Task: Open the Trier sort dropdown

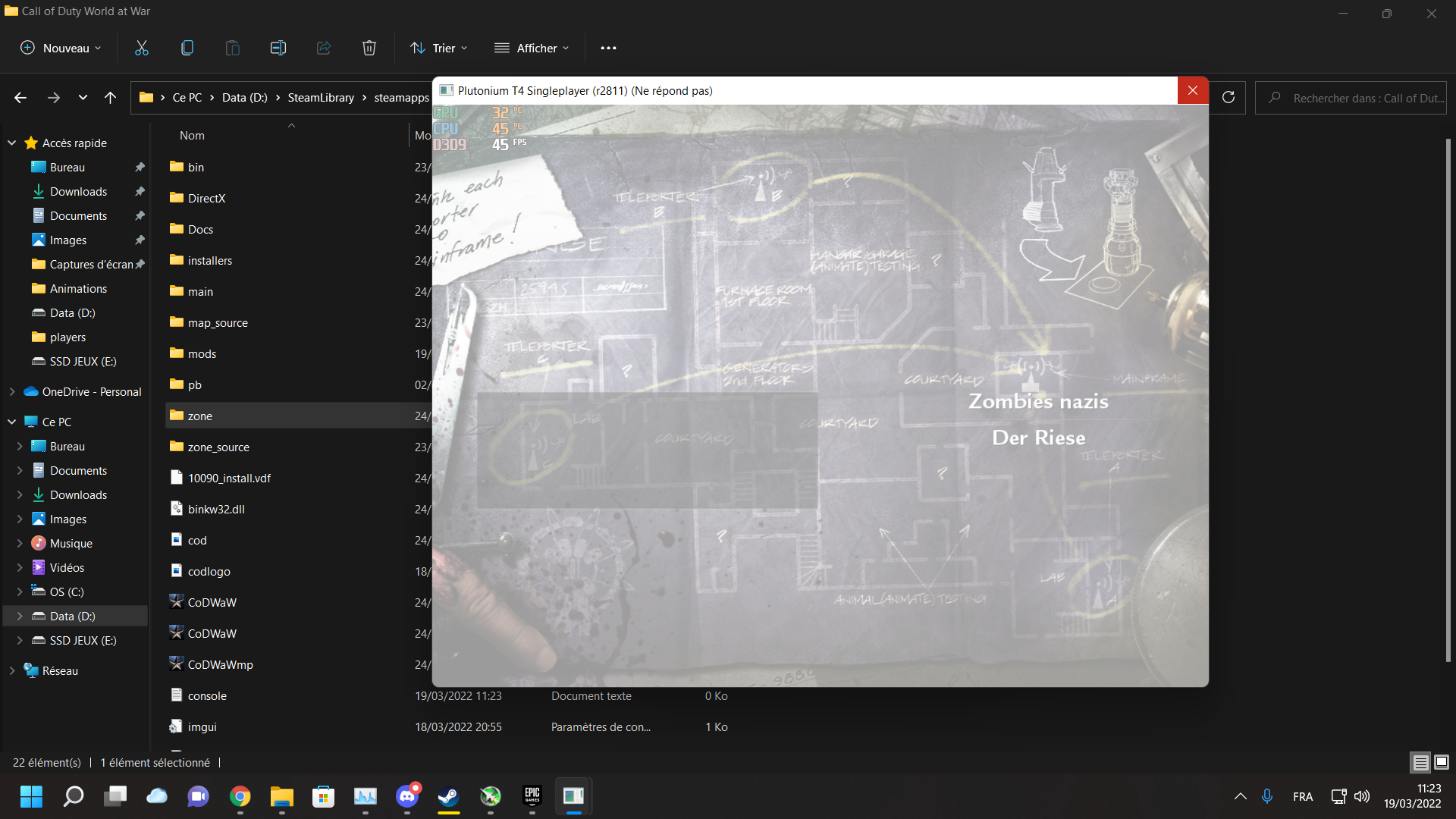Action: point(439,48)
